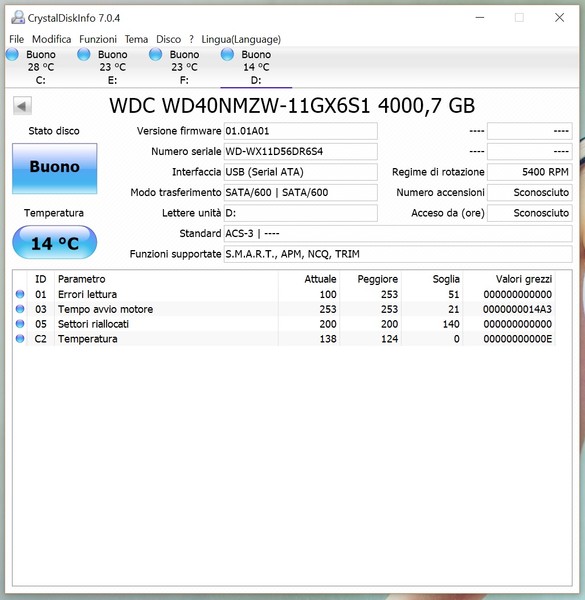
Task: Switch to drive E: tab
Action: point(112,67)
